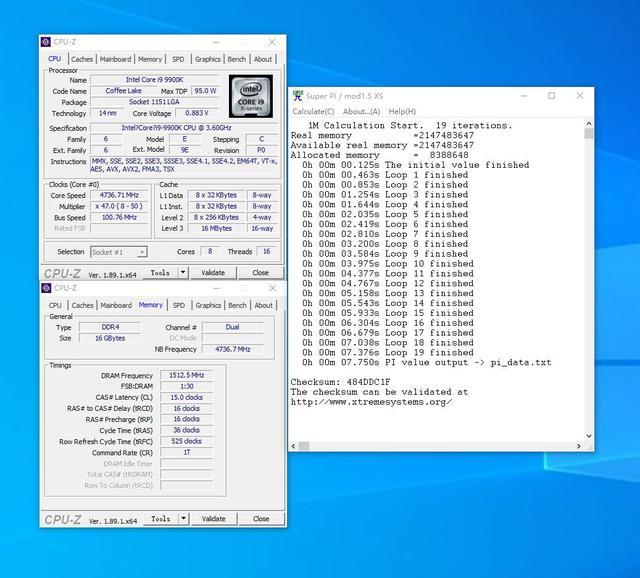Click the Type field showing 'DDR4'

pyautogui.click(x=110, y=327)
